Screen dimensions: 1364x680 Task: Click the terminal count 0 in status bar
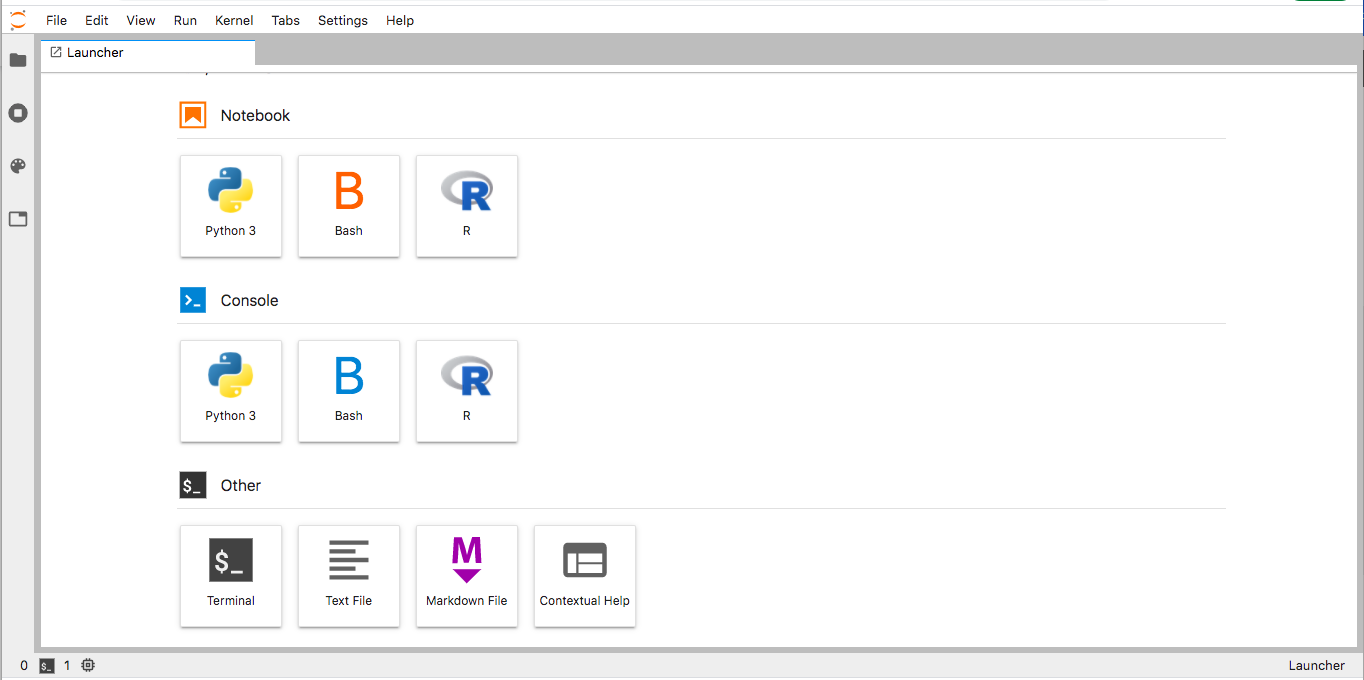coord(24,665)
